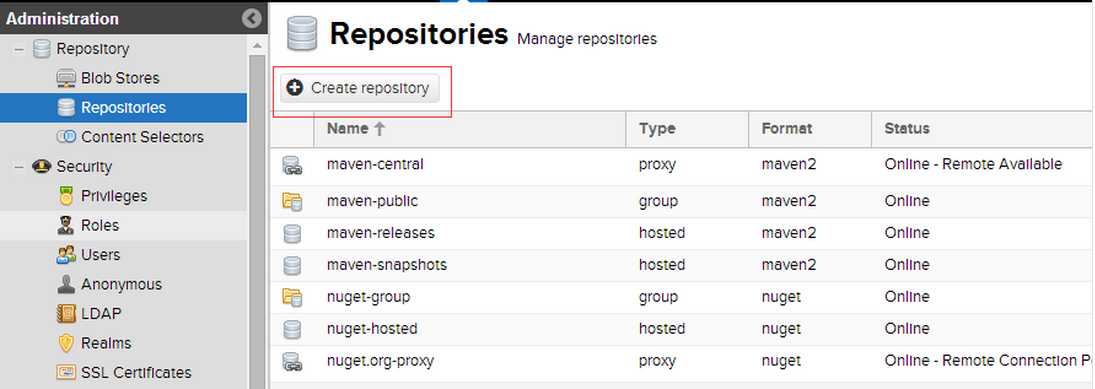Image resolution: width=1095 pixels, height=389 pixels.
Task: Click the Security folder label in the tree
Action: pyautogui.click(x=84, y=167)
